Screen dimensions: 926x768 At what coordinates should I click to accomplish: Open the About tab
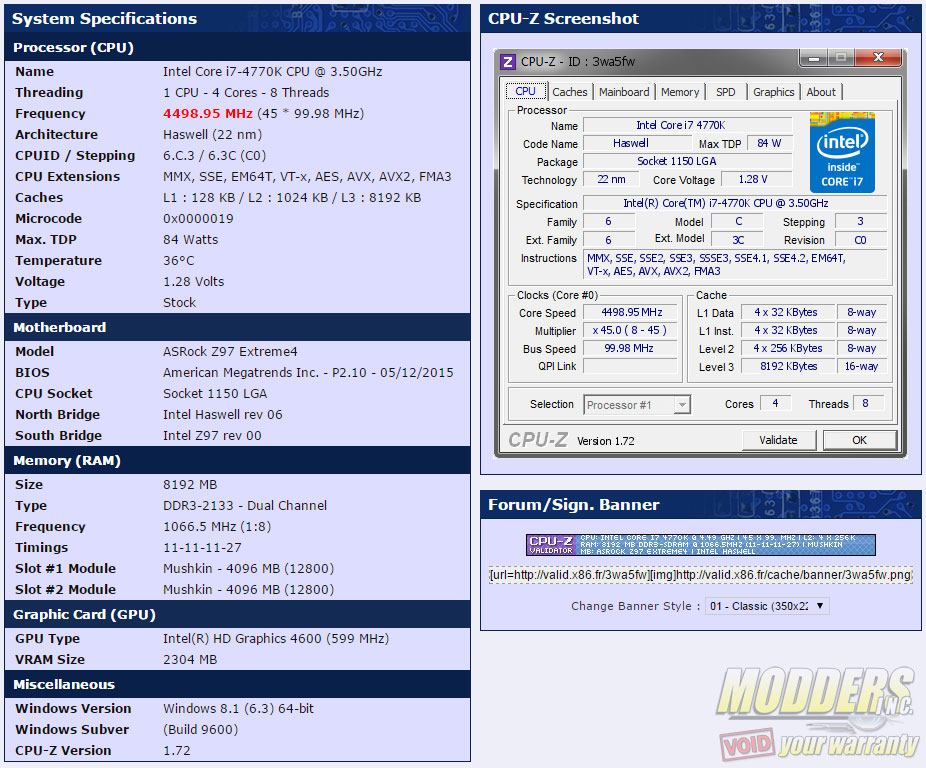tap(821, 92)
